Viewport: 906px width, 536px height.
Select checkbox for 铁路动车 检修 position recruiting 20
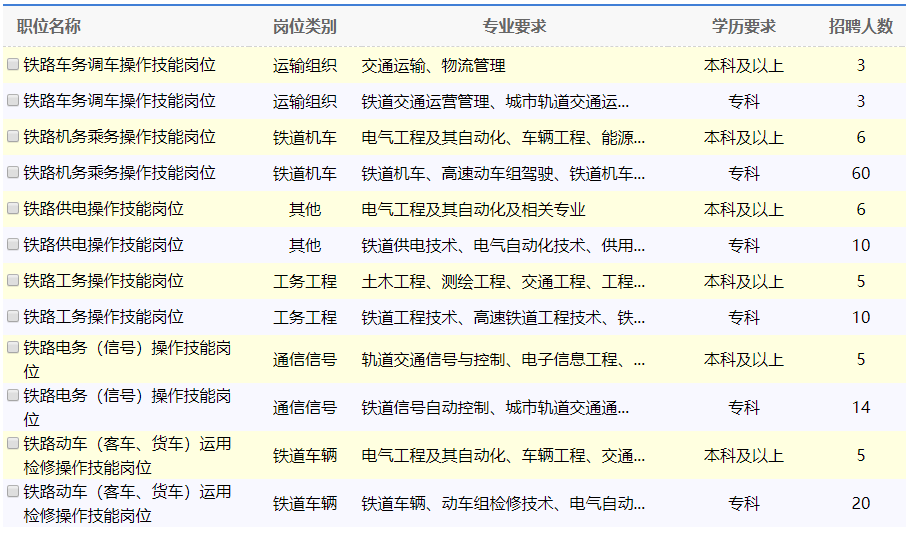pos(13,491)
